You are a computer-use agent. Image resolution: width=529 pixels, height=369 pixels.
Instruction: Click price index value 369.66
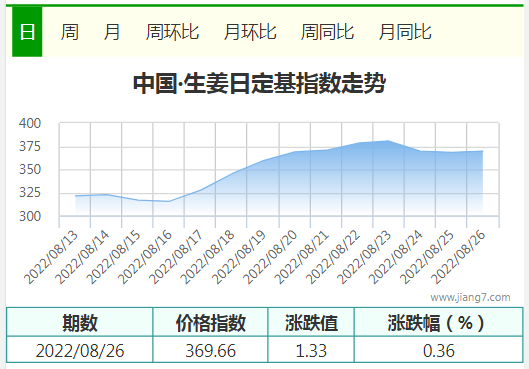[210, 350]
